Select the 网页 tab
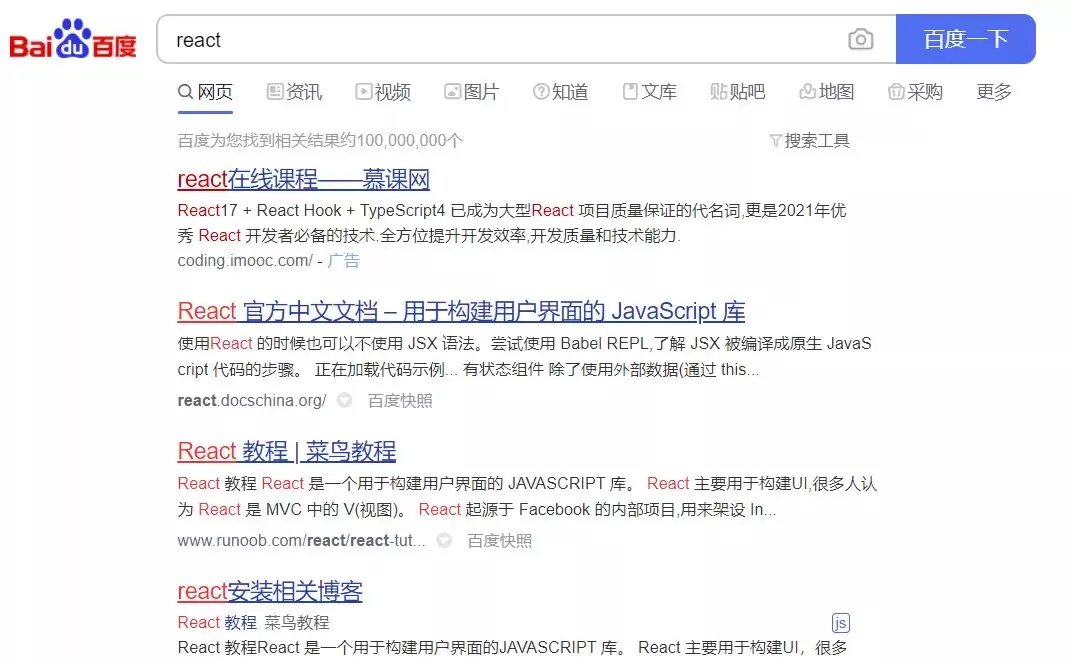Screen dimensions: 1073x660 (205, 92)
